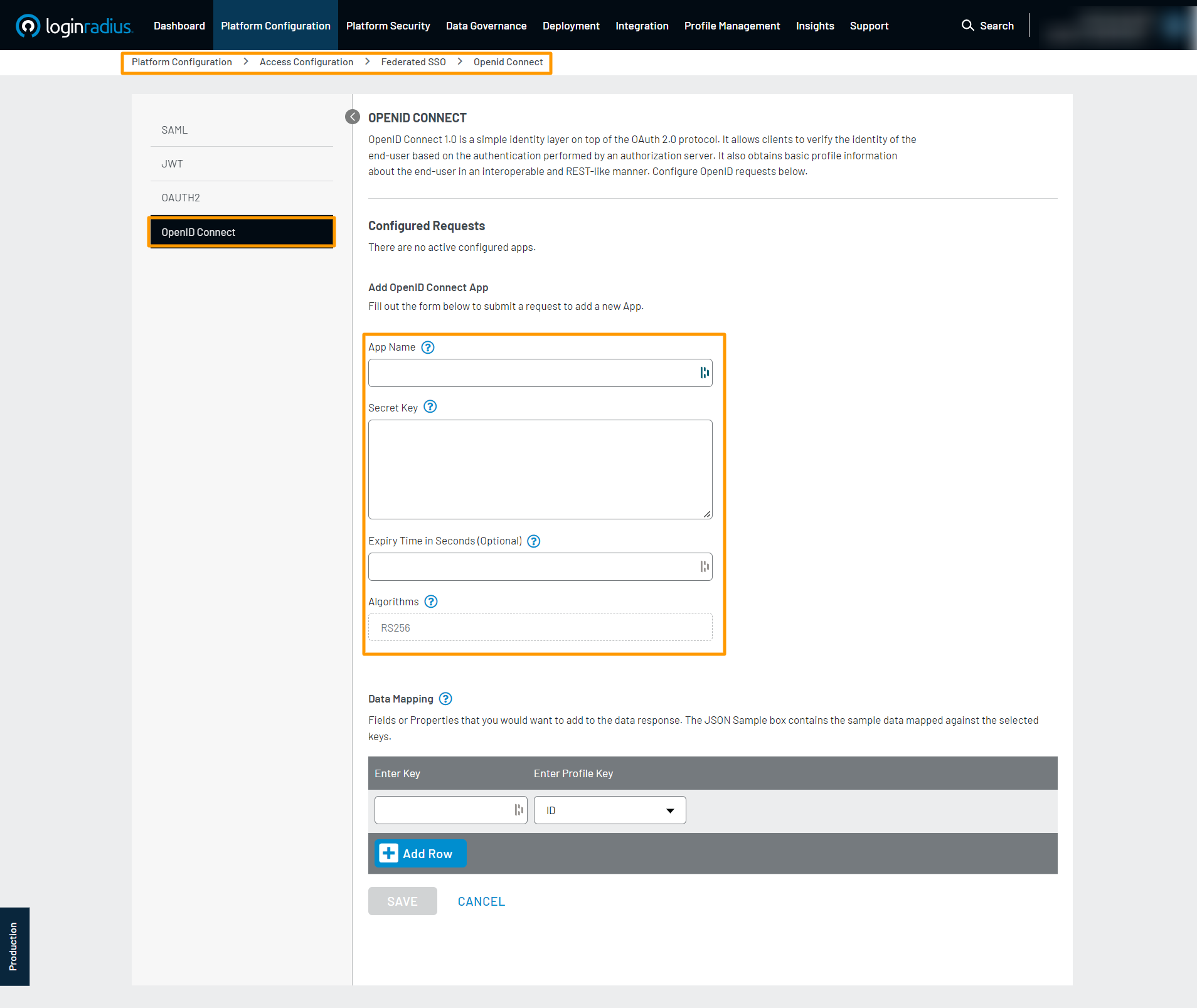Open App Name help tooltip icon
1197x1008 pixels.
point(428,347)
